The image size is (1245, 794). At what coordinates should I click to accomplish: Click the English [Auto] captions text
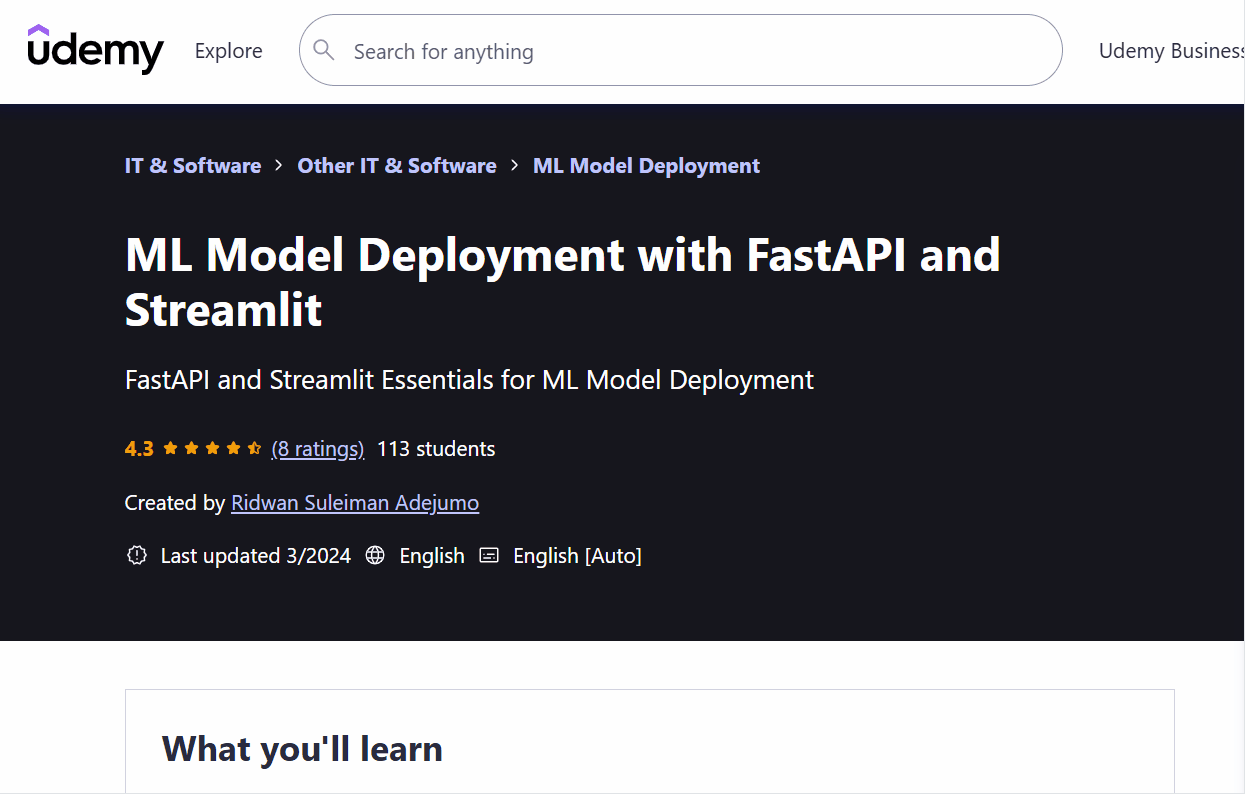577,556
